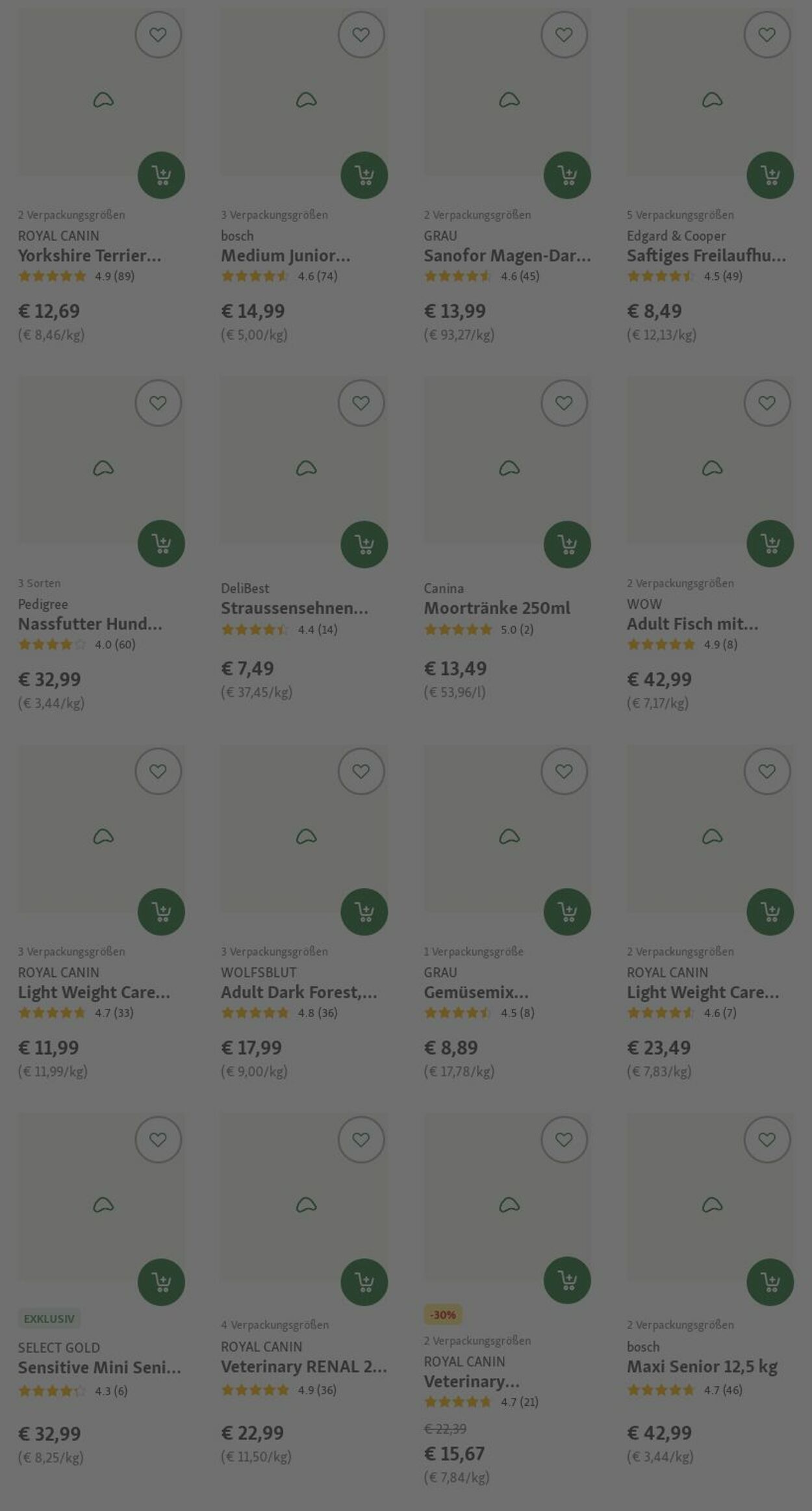Open product image of Light Weight Care € 23,49
Screen dimensions: 812x1511
710,829
